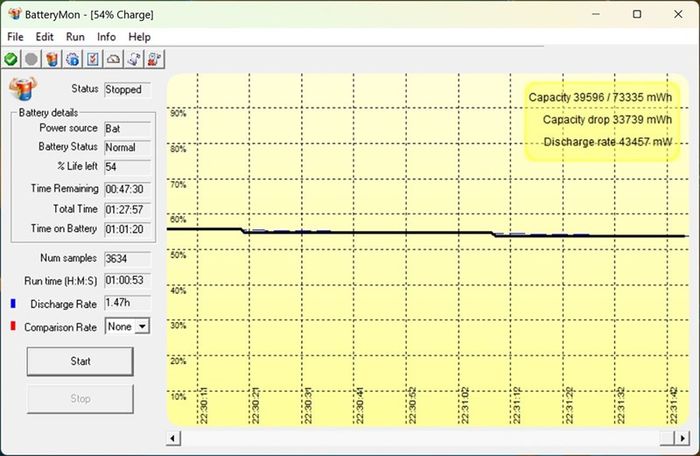Screen dimensions: 700x456
Task: Click the 22:31:02 time label on graph
Action: [464, 406]
